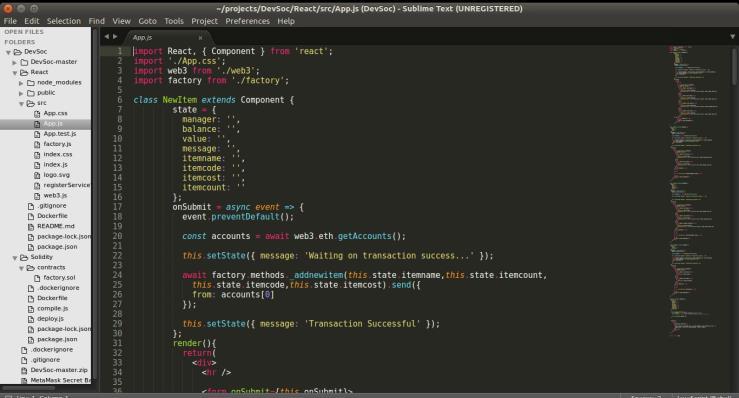Click the editor vertical scrollbar

click(x=734, y=66)
